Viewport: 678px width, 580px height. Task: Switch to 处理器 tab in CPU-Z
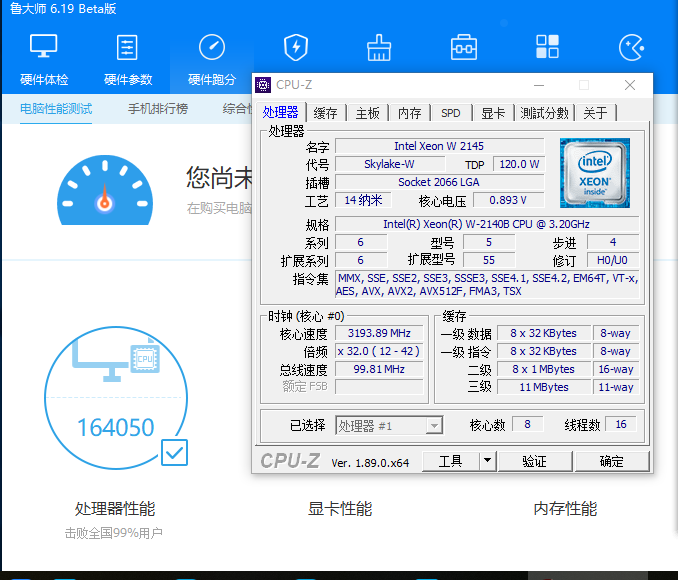(x=281, y=112)
